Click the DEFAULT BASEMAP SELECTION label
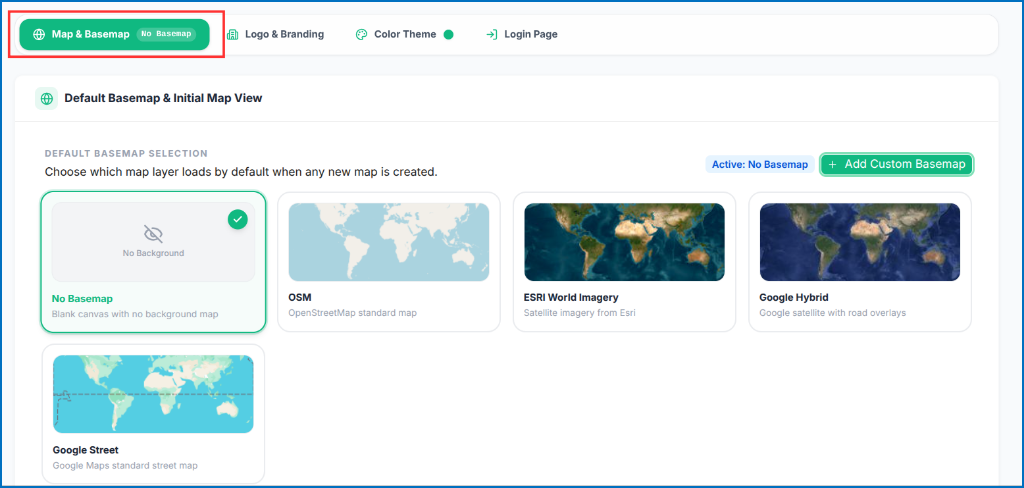Image resolution: width=1024 pixels, height=488 pixels. (x=126, y=154)
